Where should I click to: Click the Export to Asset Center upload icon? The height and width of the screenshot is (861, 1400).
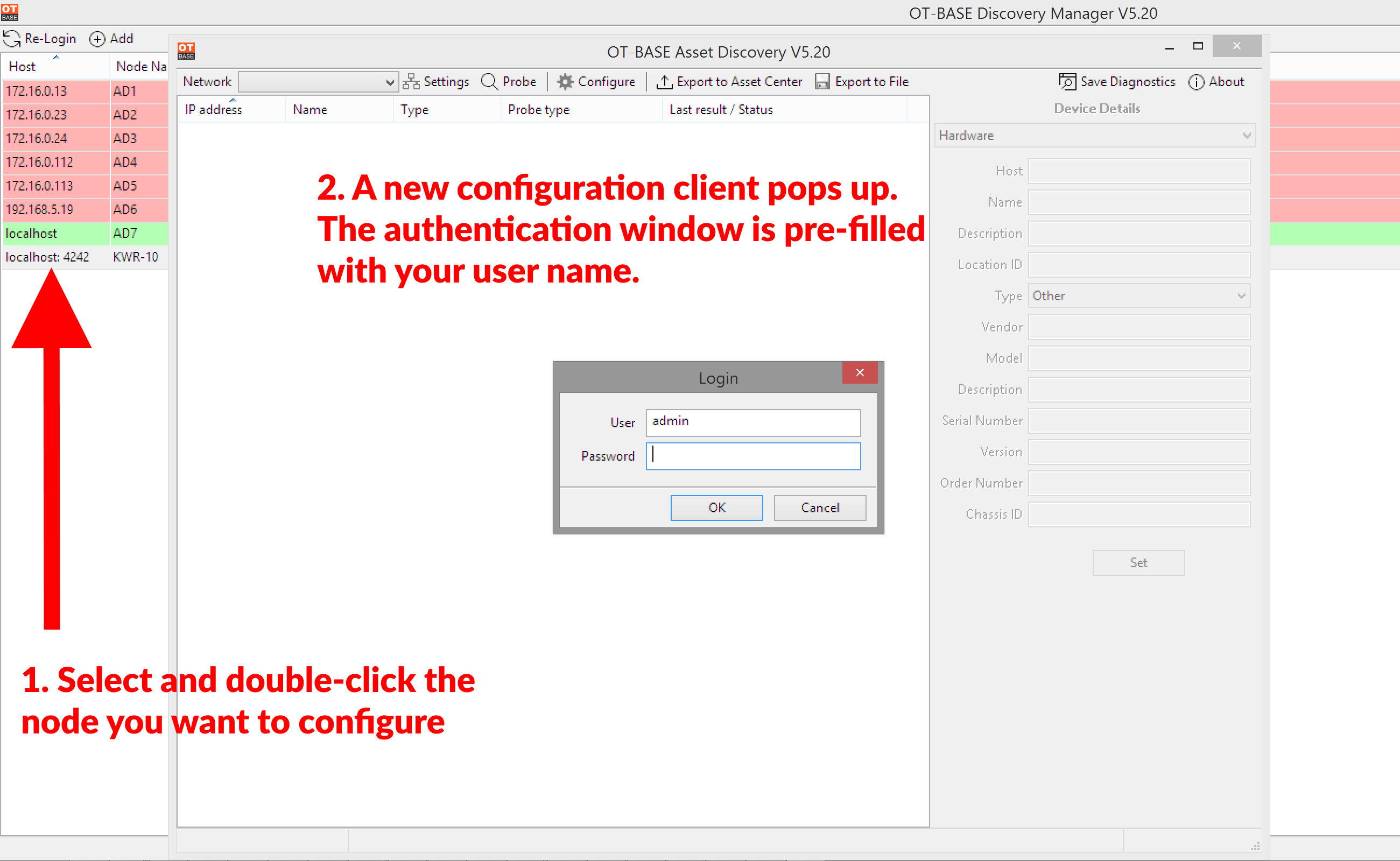click(664, 82)
